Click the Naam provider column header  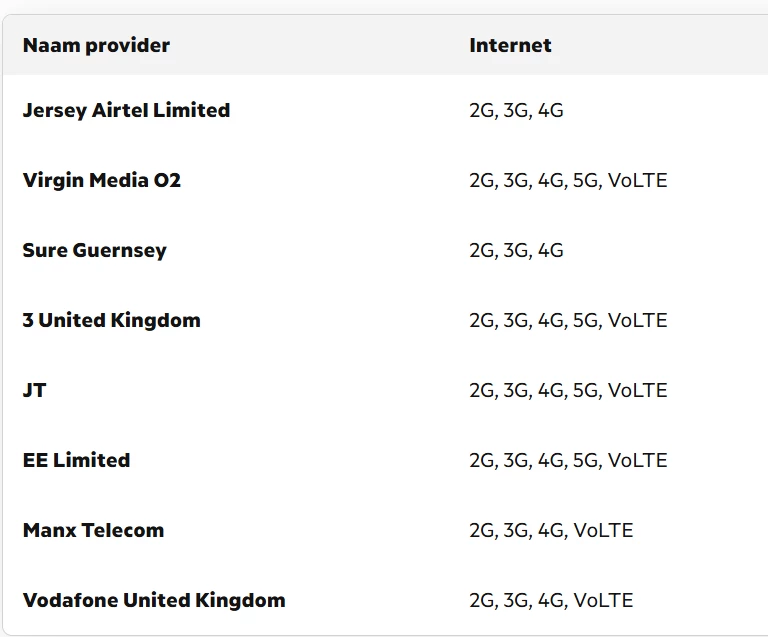(x=96, y=46)
